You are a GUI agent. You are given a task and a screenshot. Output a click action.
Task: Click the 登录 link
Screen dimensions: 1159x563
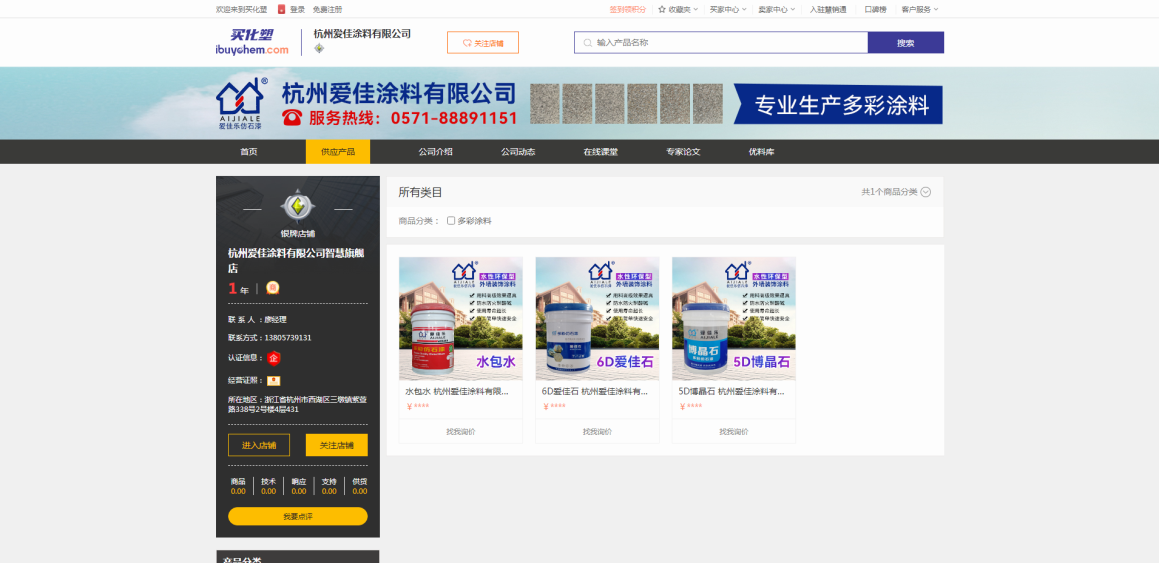click(x=297, y=10)
